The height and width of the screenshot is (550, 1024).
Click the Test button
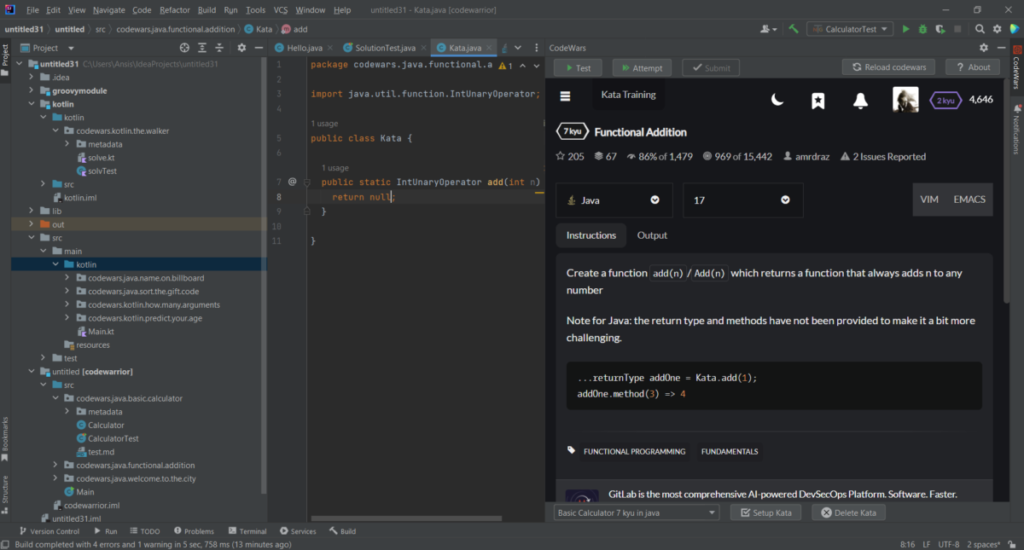[x=578, y=68]
